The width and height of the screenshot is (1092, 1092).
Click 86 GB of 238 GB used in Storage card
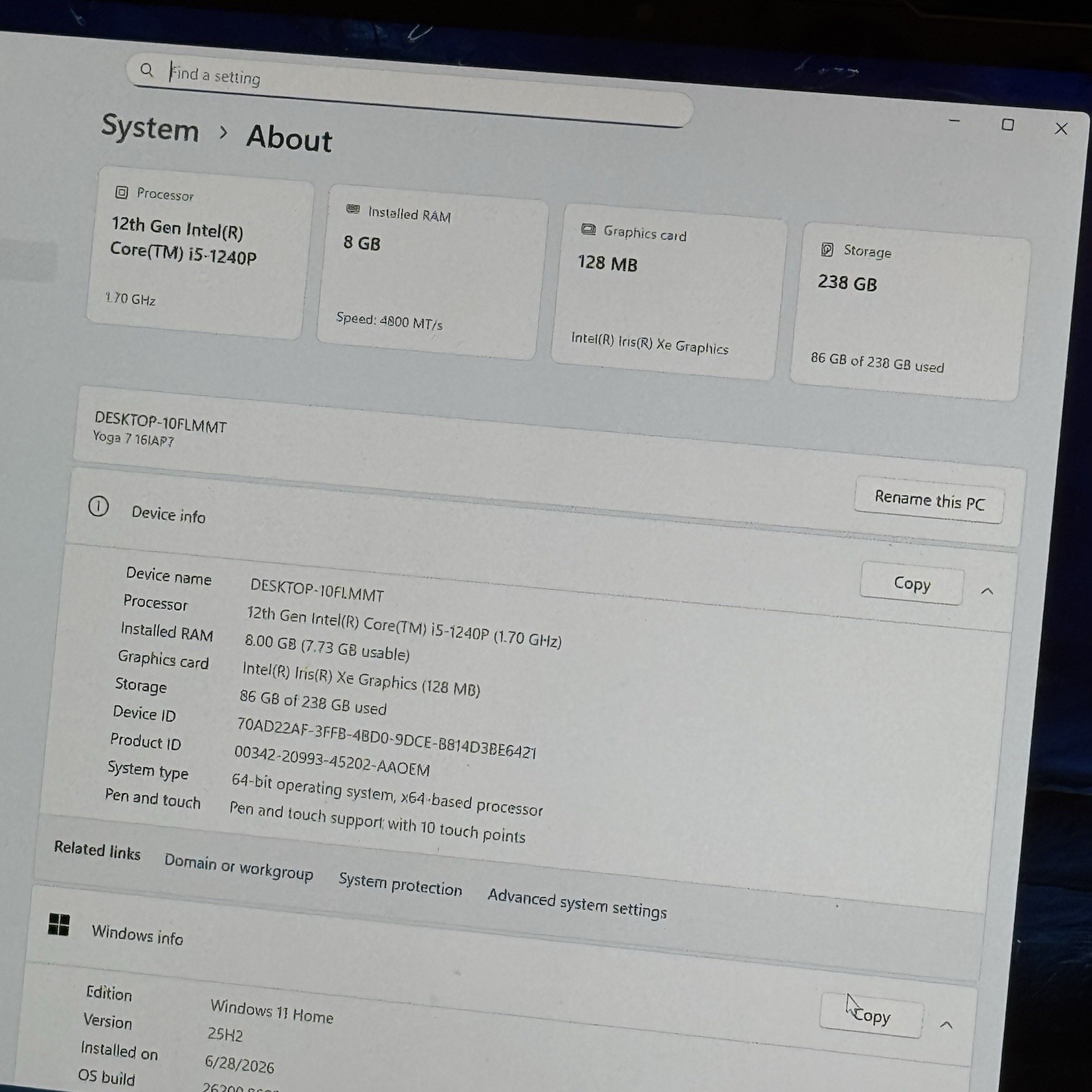pos(877,362)
